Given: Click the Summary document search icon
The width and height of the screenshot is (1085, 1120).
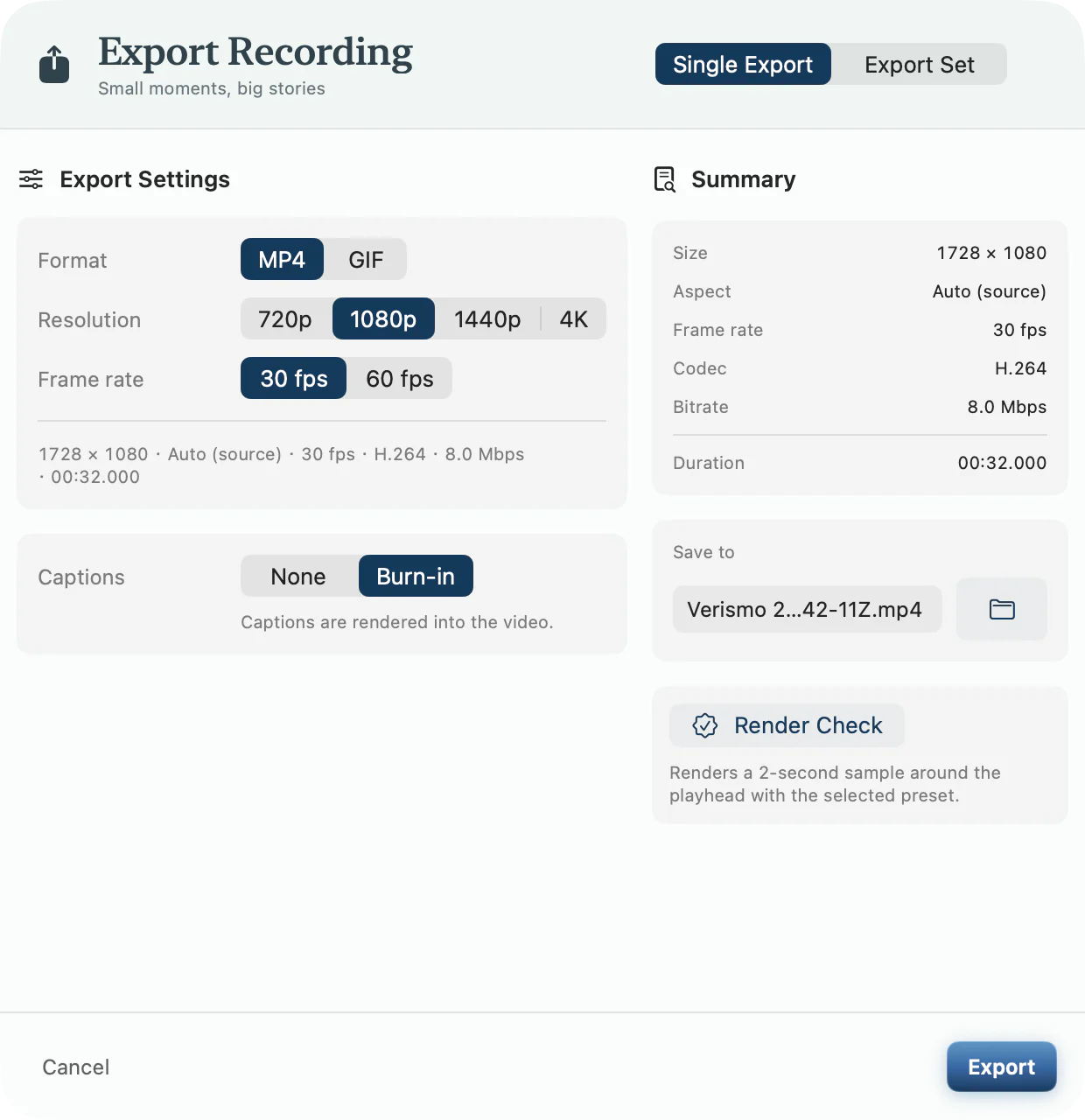Looking at the screenshot, I should click(x=665, y=179).
